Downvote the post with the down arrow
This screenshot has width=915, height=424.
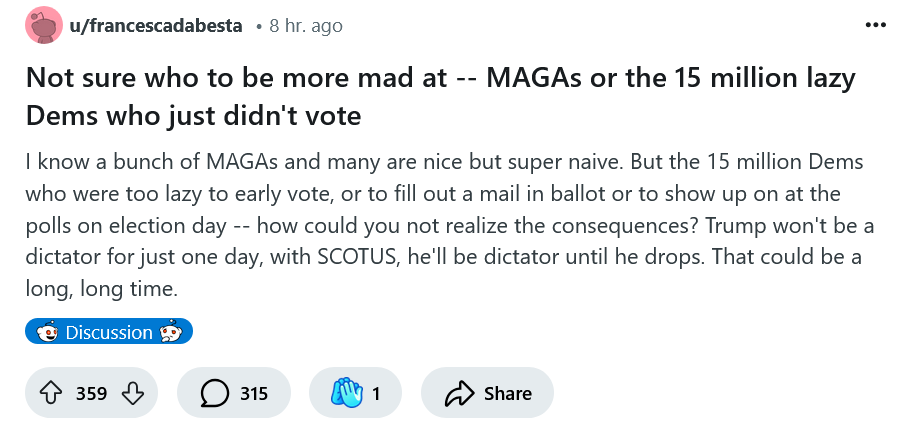(x=132, y=393)
